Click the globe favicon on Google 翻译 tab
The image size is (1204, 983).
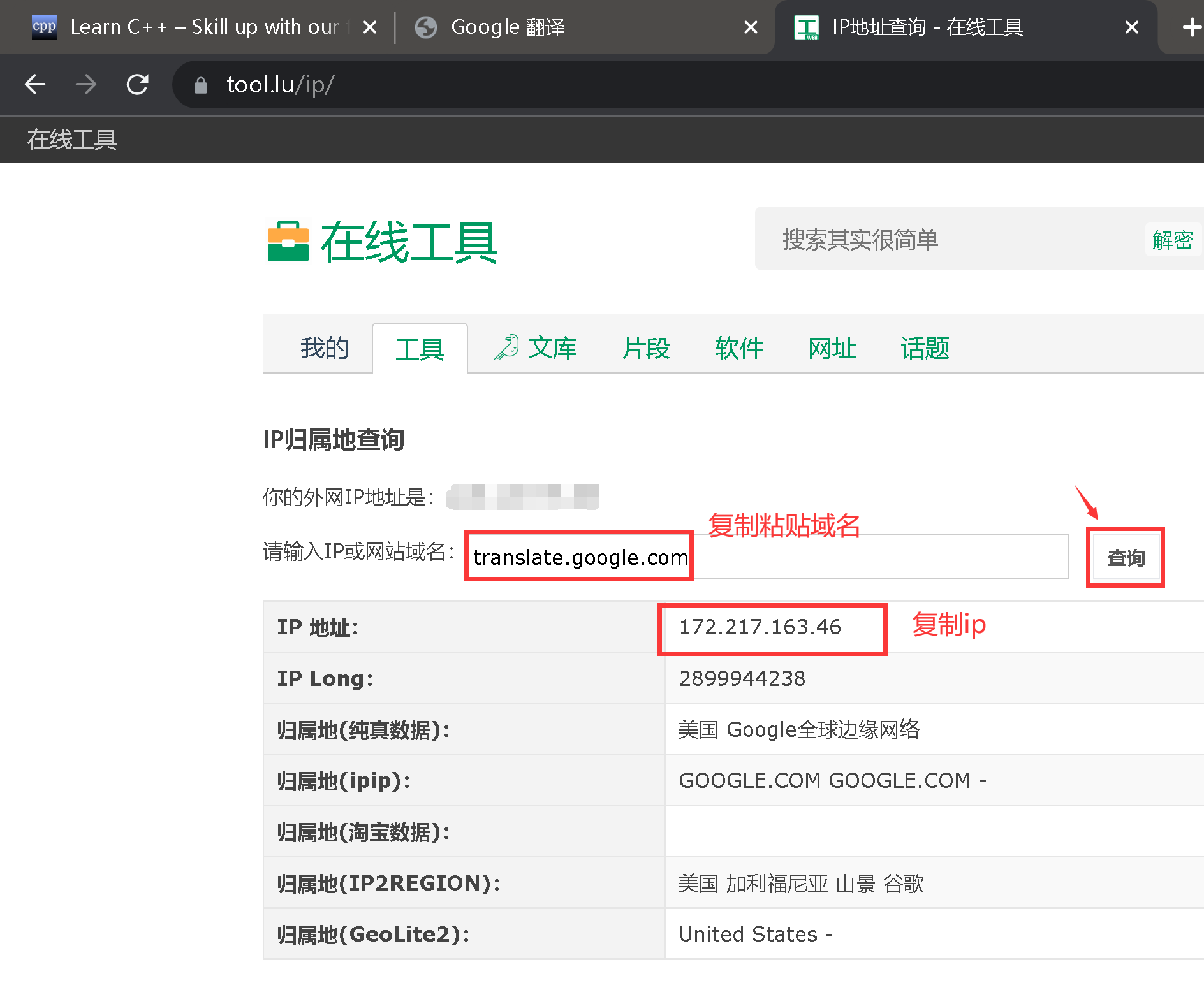tap(426, 27)
